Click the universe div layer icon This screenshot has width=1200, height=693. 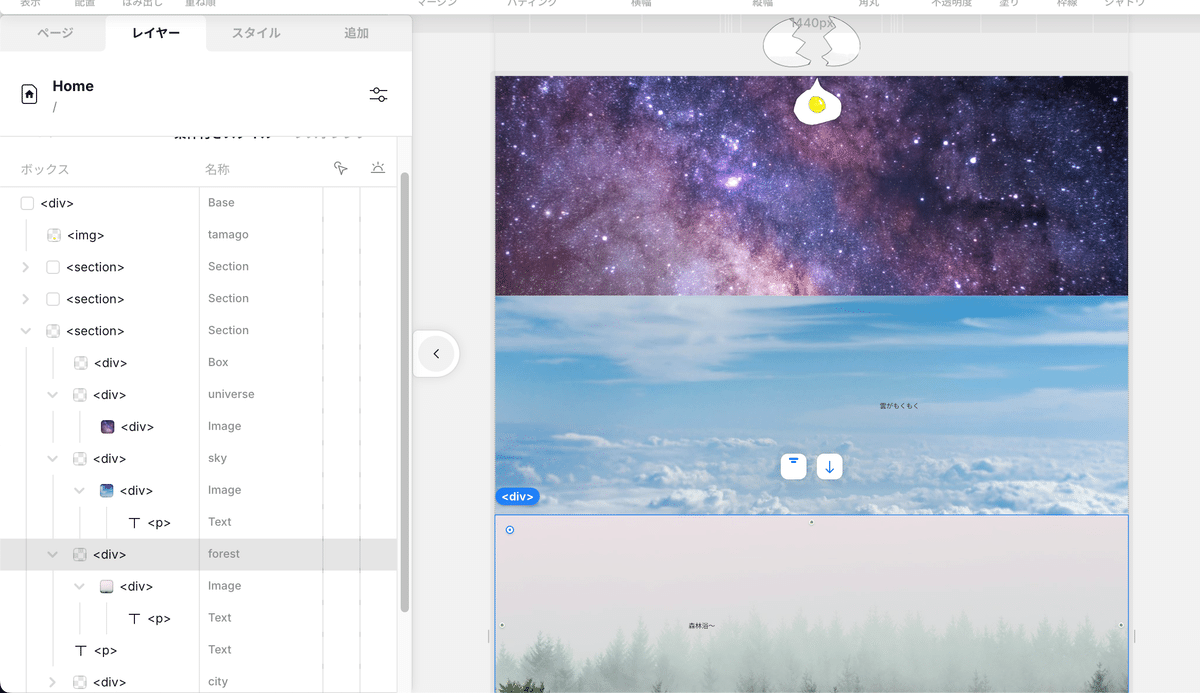(x=80, y=395)
